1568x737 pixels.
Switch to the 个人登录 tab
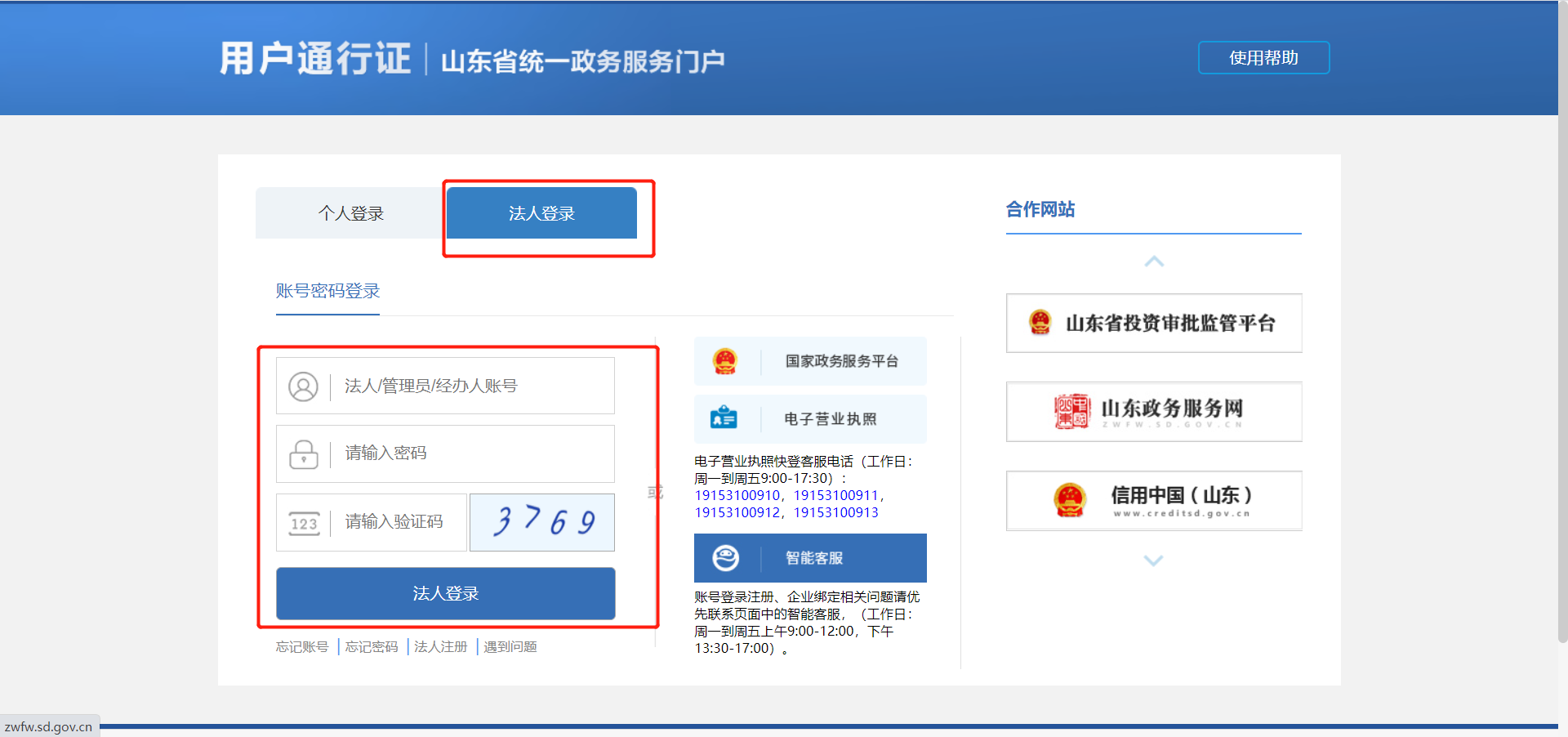350,213
